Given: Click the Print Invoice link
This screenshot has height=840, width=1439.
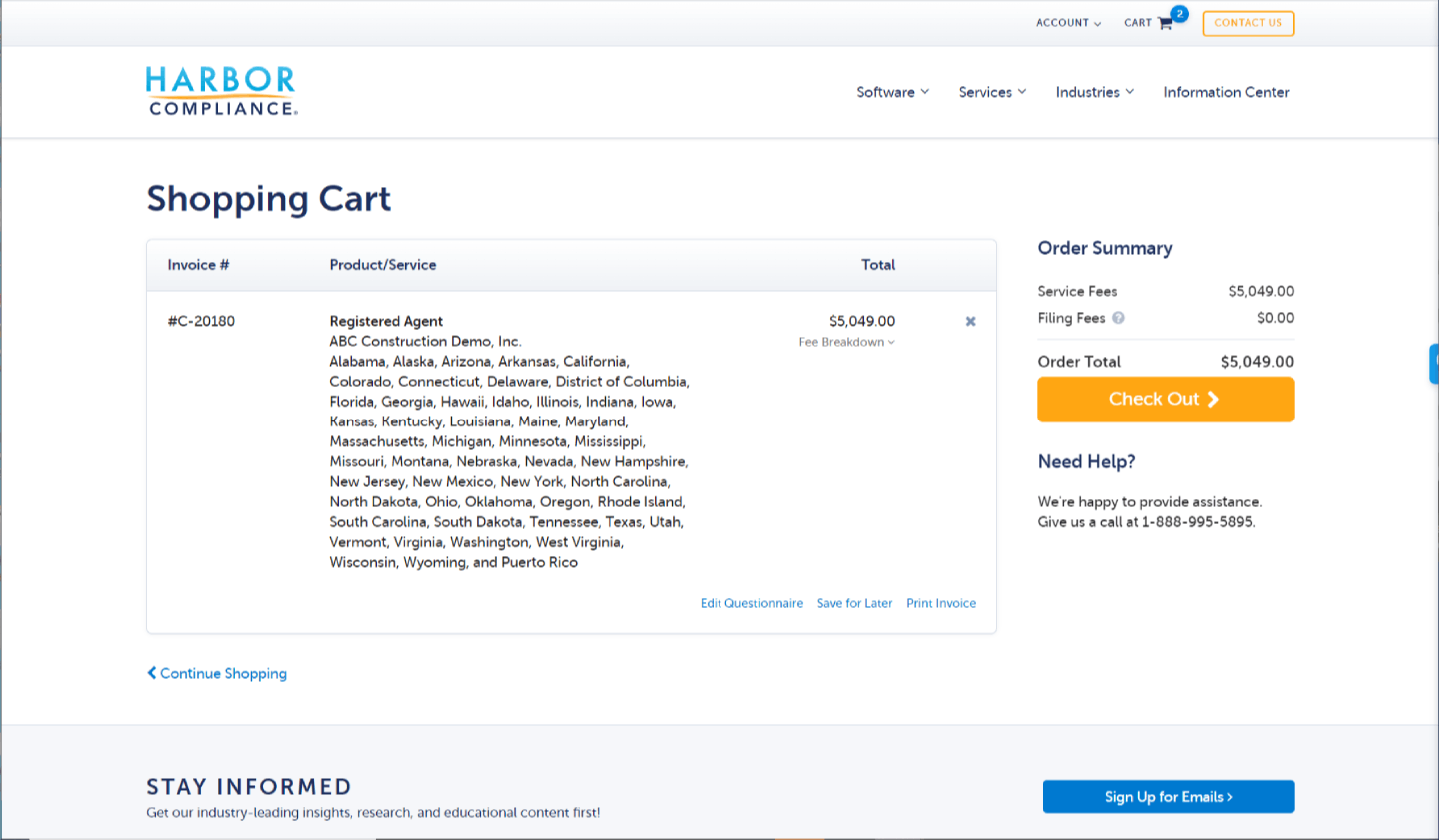Looking at the screenshot, I should (941, 603).
